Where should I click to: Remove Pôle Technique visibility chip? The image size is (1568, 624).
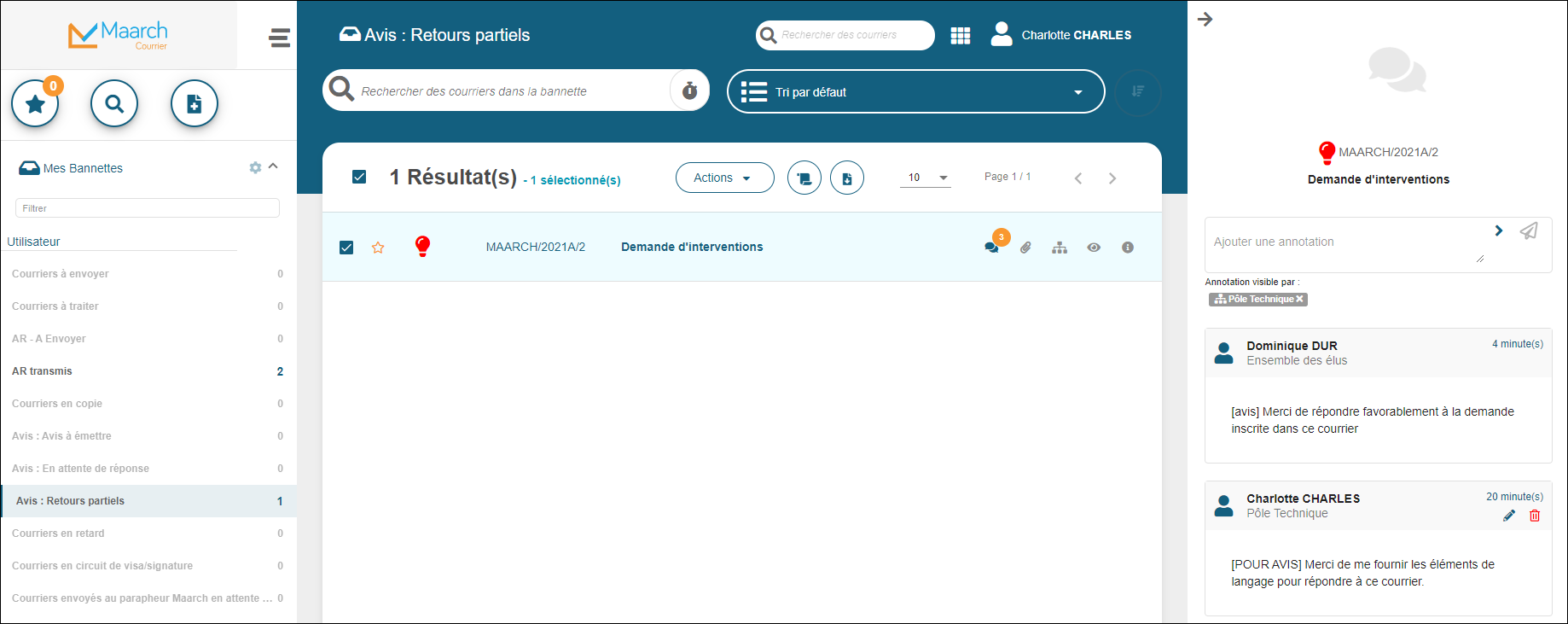1300,300
